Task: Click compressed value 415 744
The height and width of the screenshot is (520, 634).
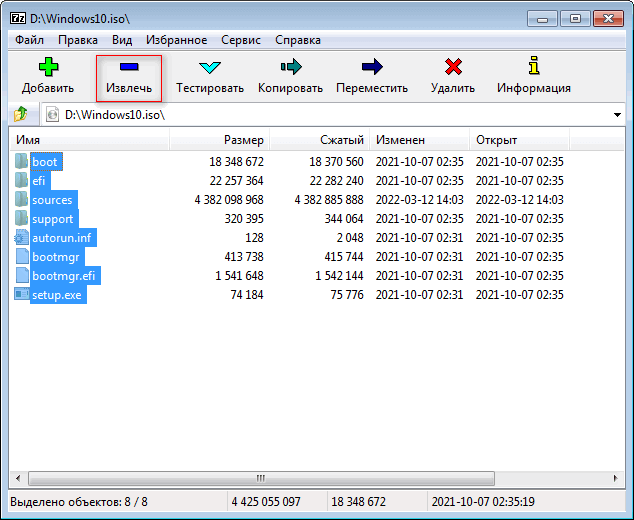Action: [344, 257]
